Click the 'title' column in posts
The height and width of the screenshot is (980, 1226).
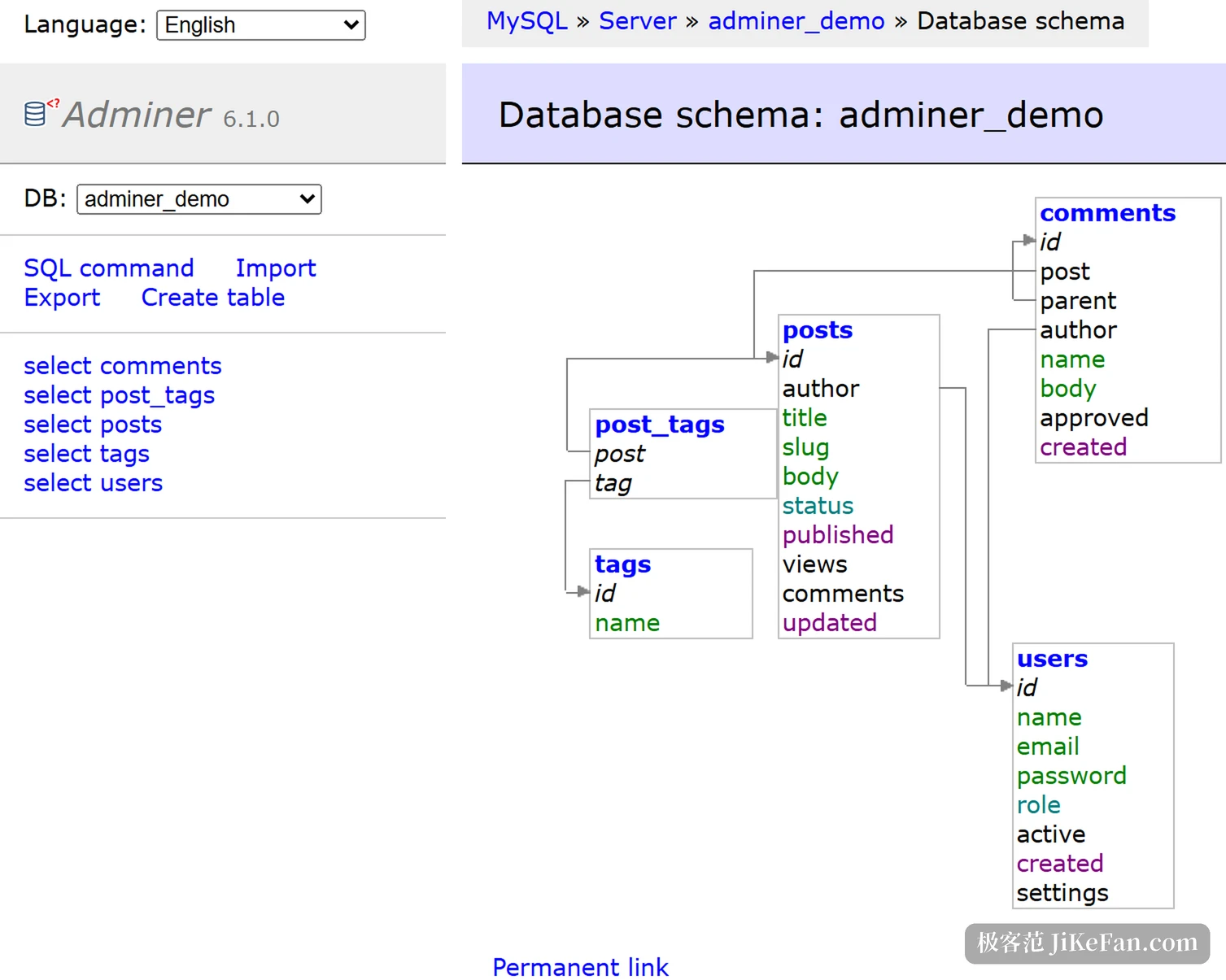805,418
